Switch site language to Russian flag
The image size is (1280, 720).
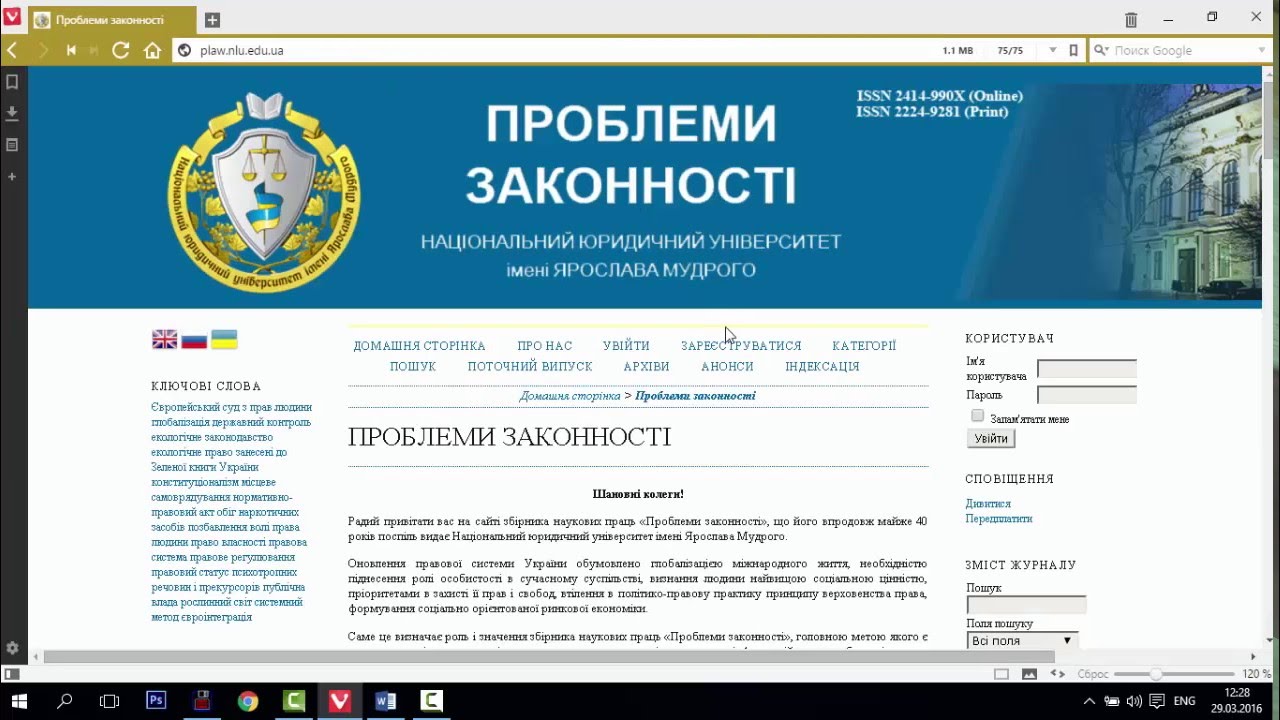click(x=194, y=340)
